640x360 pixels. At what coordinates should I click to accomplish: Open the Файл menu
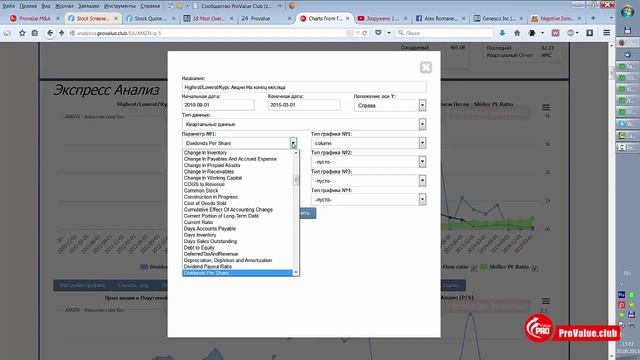click(x=9, y=6)
